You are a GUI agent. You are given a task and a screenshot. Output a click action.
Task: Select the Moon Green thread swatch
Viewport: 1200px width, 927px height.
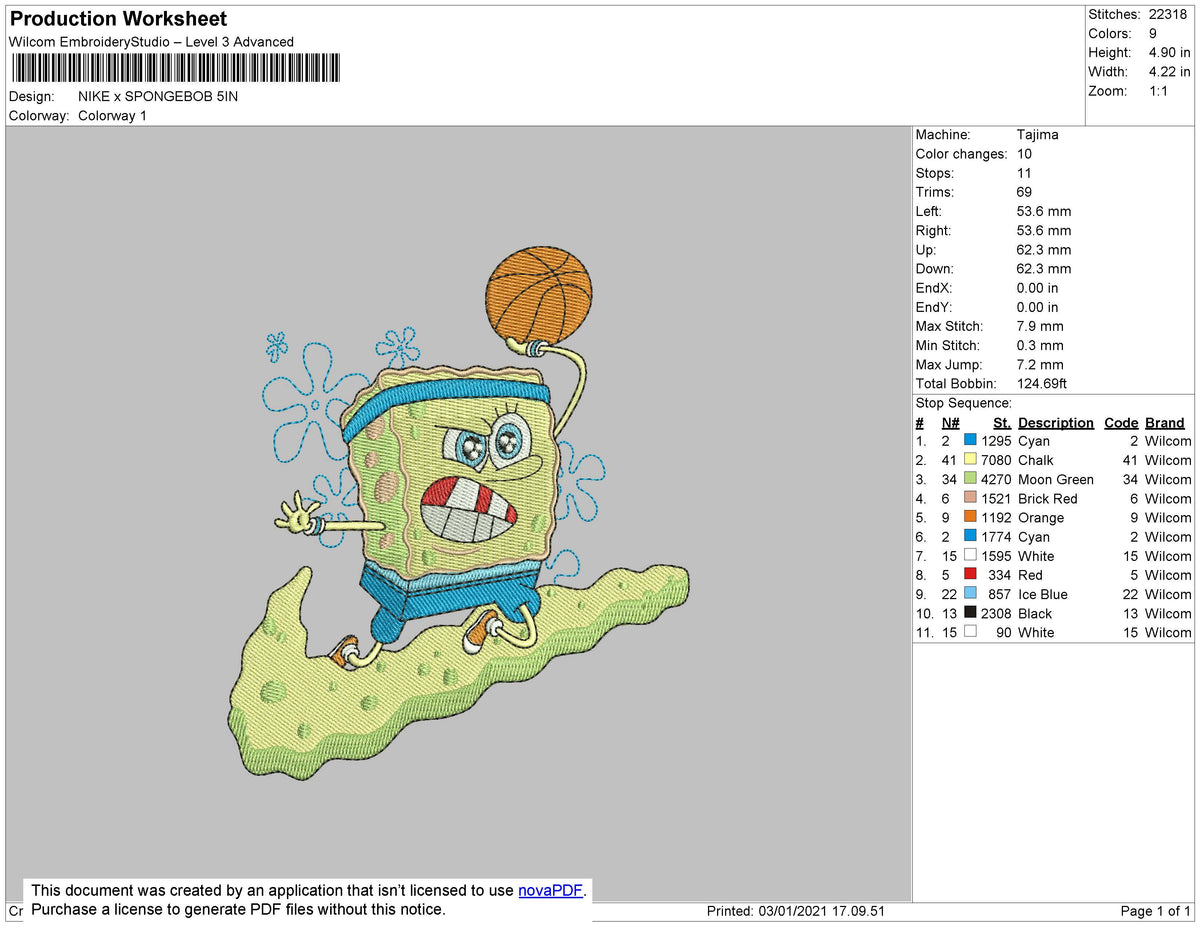(x=969, y=479)
